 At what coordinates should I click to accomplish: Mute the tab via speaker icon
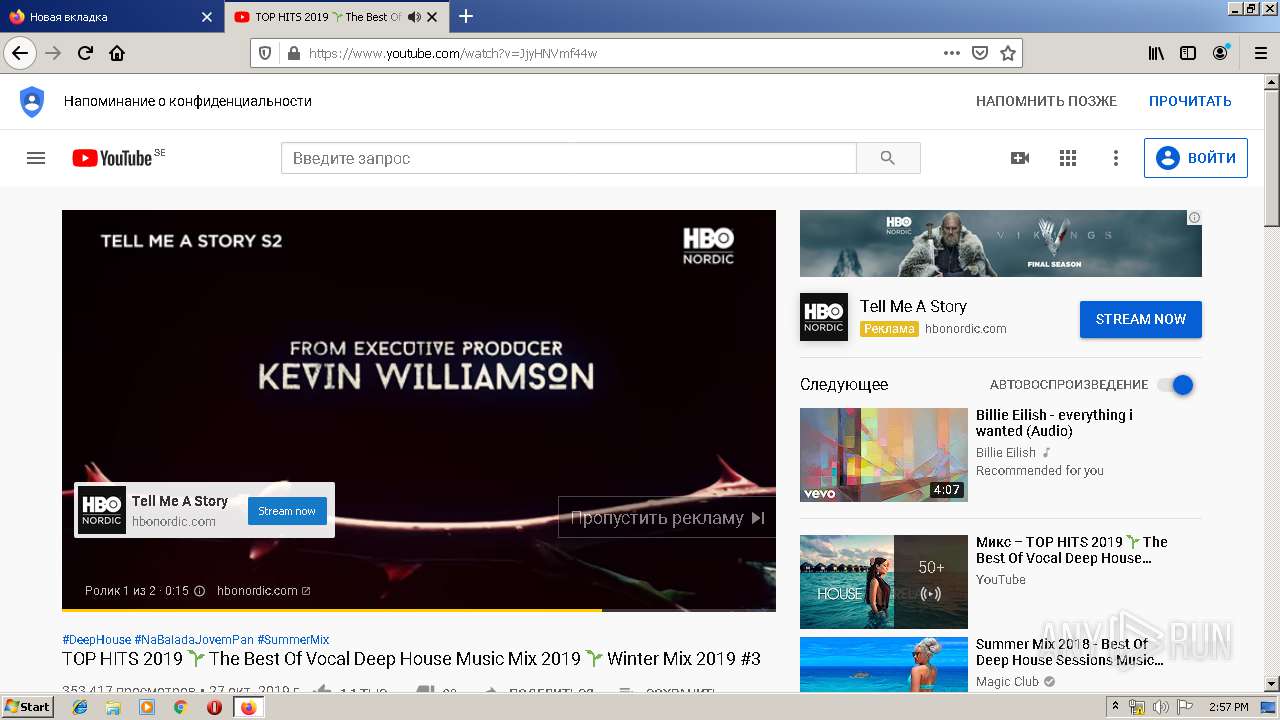[413, 17]
